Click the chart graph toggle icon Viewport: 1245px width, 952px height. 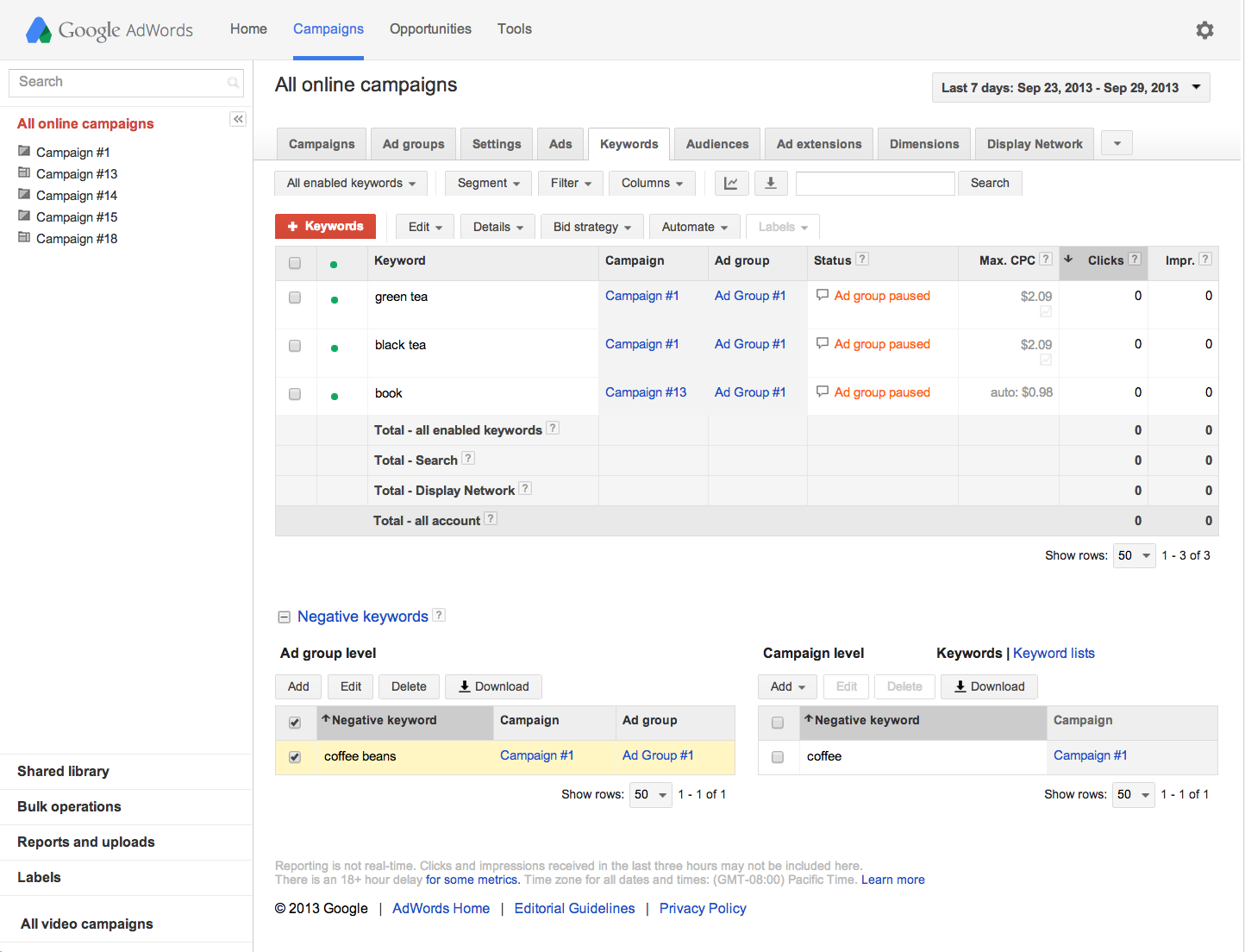731,183
